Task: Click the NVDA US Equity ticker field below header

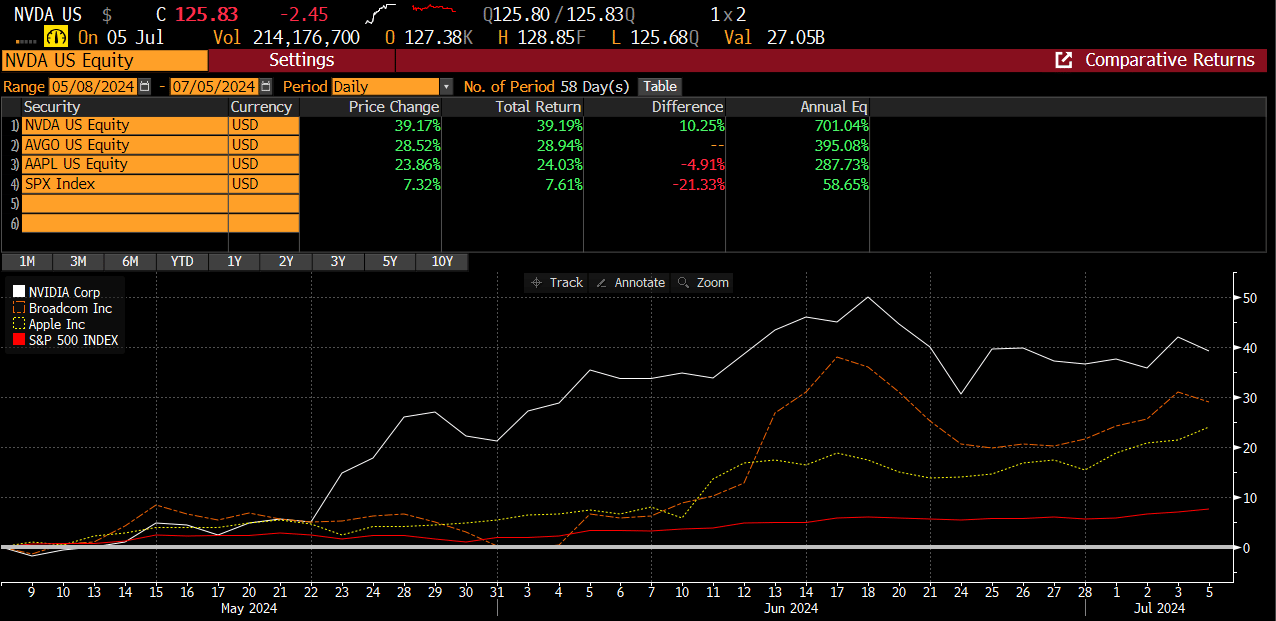Action: pos(104,60)
